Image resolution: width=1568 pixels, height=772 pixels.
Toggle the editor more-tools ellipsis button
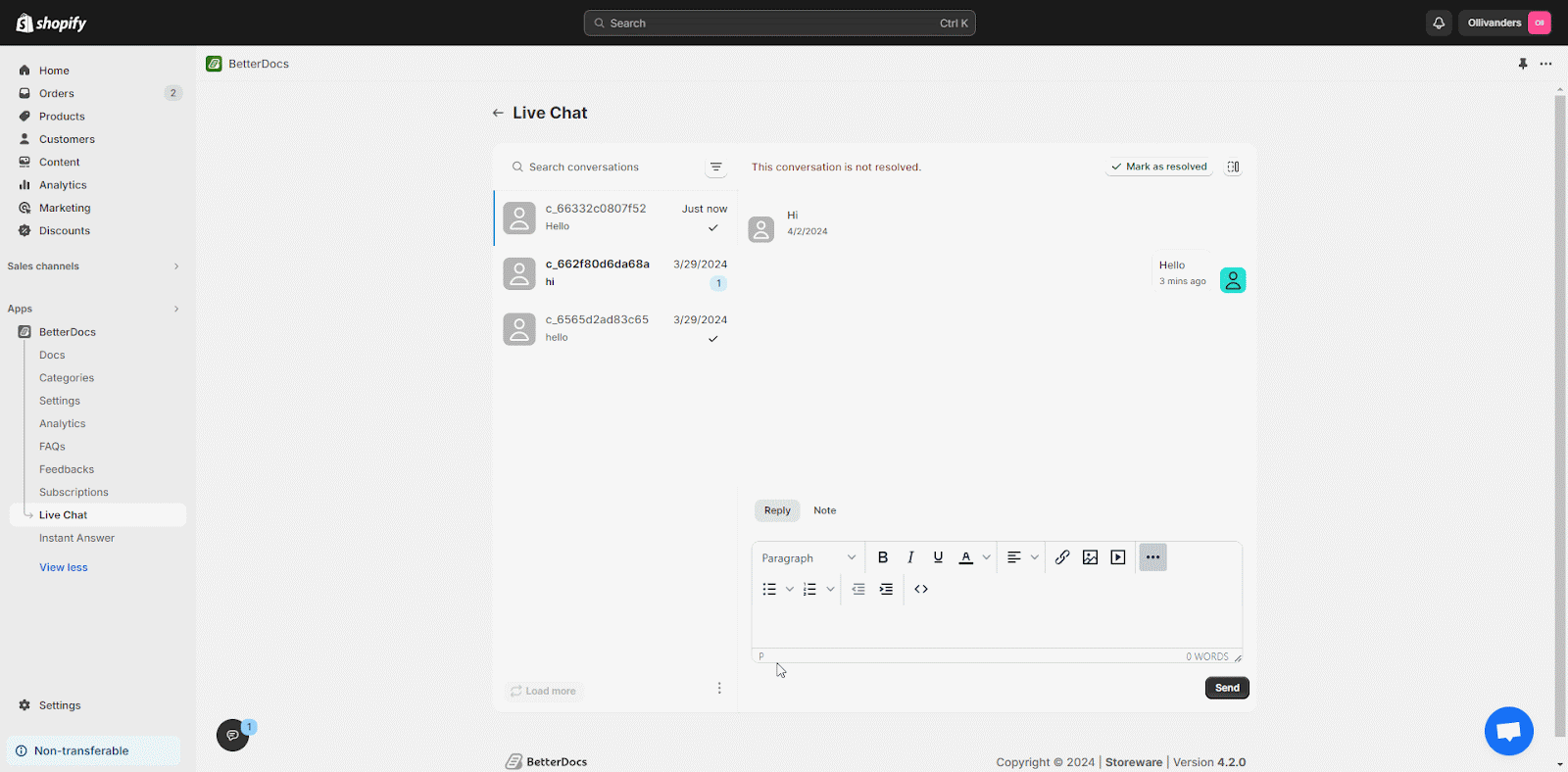(x=1152, y=557)
